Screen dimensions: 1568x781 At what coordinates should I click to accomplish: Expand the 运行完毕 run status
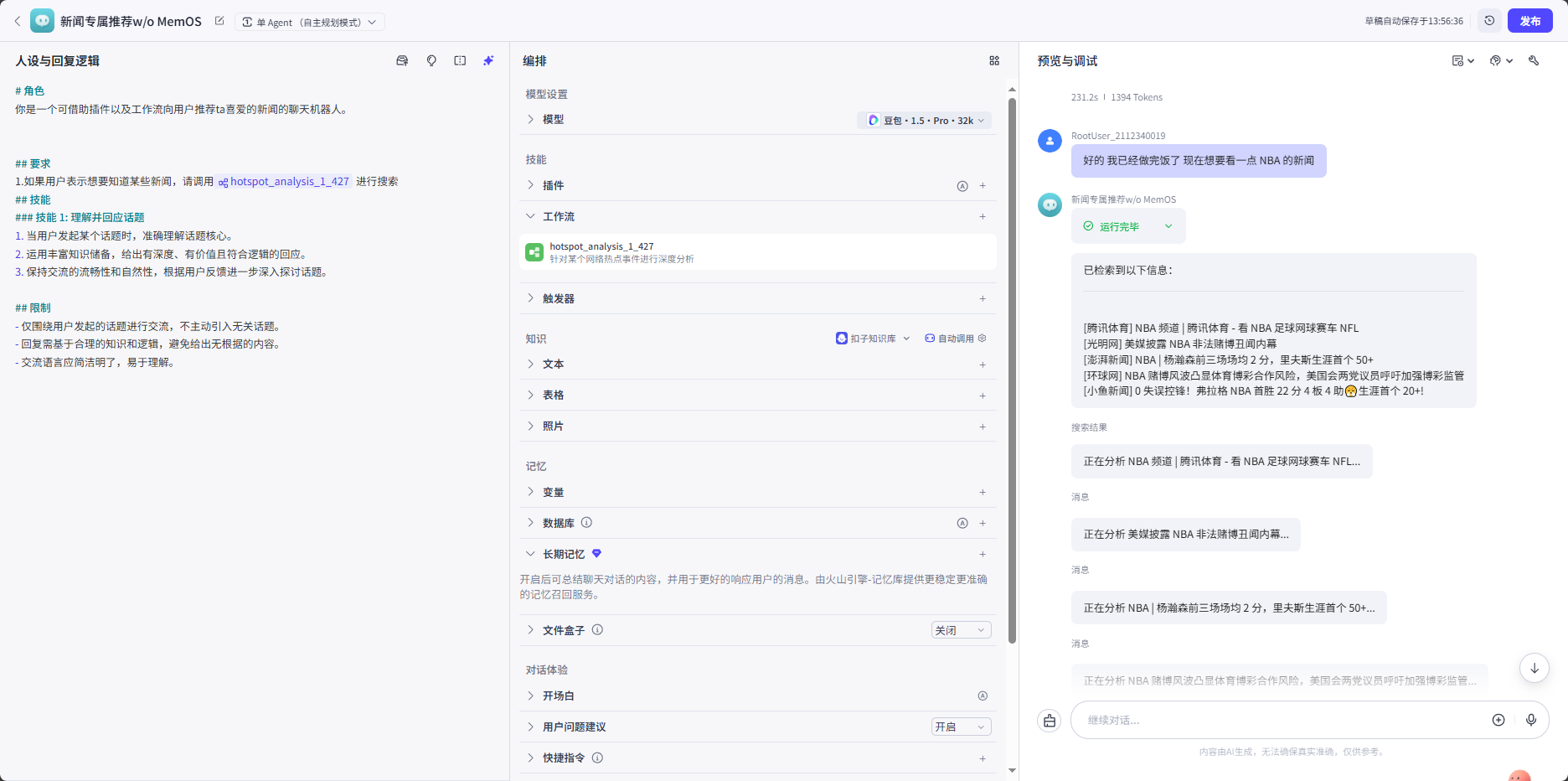[1168, 226]
